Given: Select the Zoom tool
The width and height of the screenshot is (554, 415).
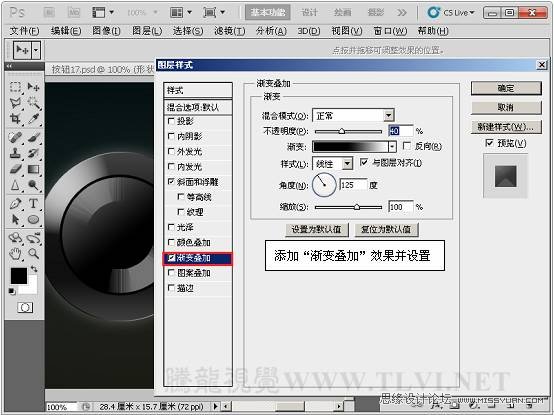Looking at the screenshot, I should point(33,254).
